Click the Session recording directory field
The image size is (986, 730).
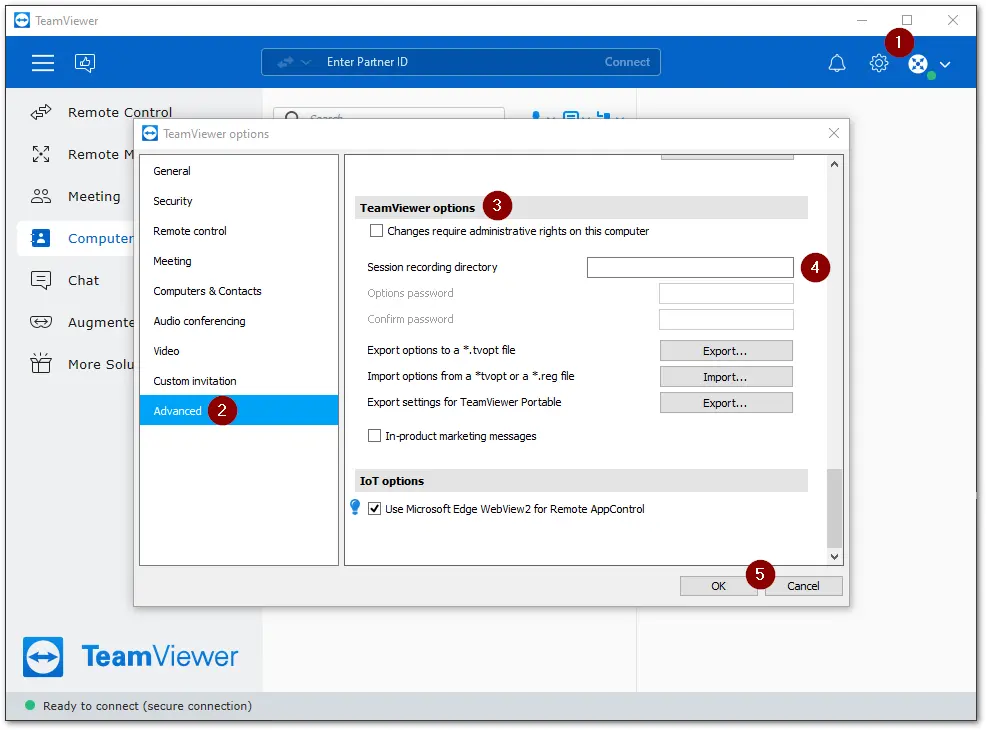coord(690,267)
